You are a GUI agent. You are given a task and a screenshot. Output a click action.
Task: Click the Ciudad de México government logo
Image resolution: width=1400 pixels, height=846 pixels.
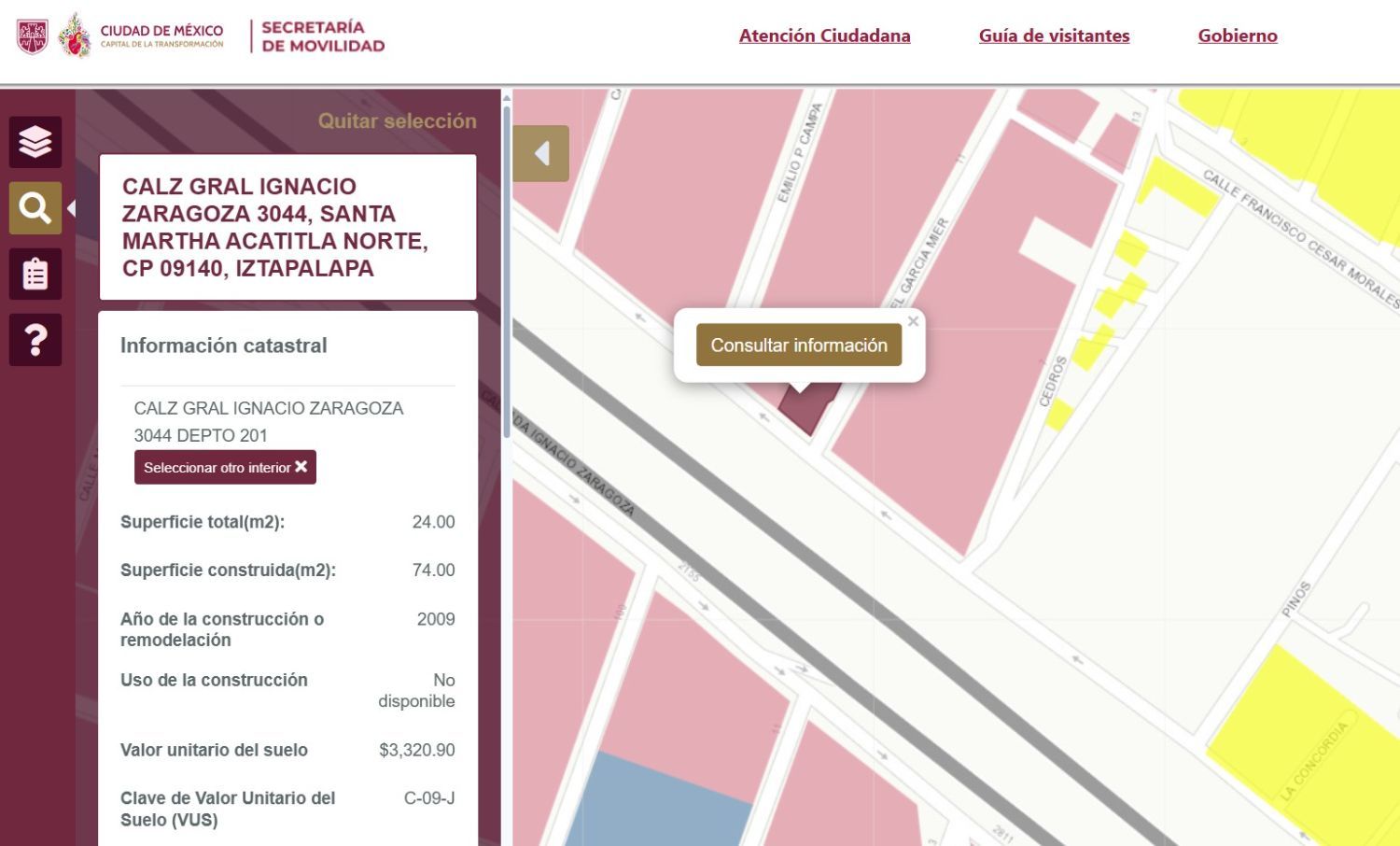(142, 35)
